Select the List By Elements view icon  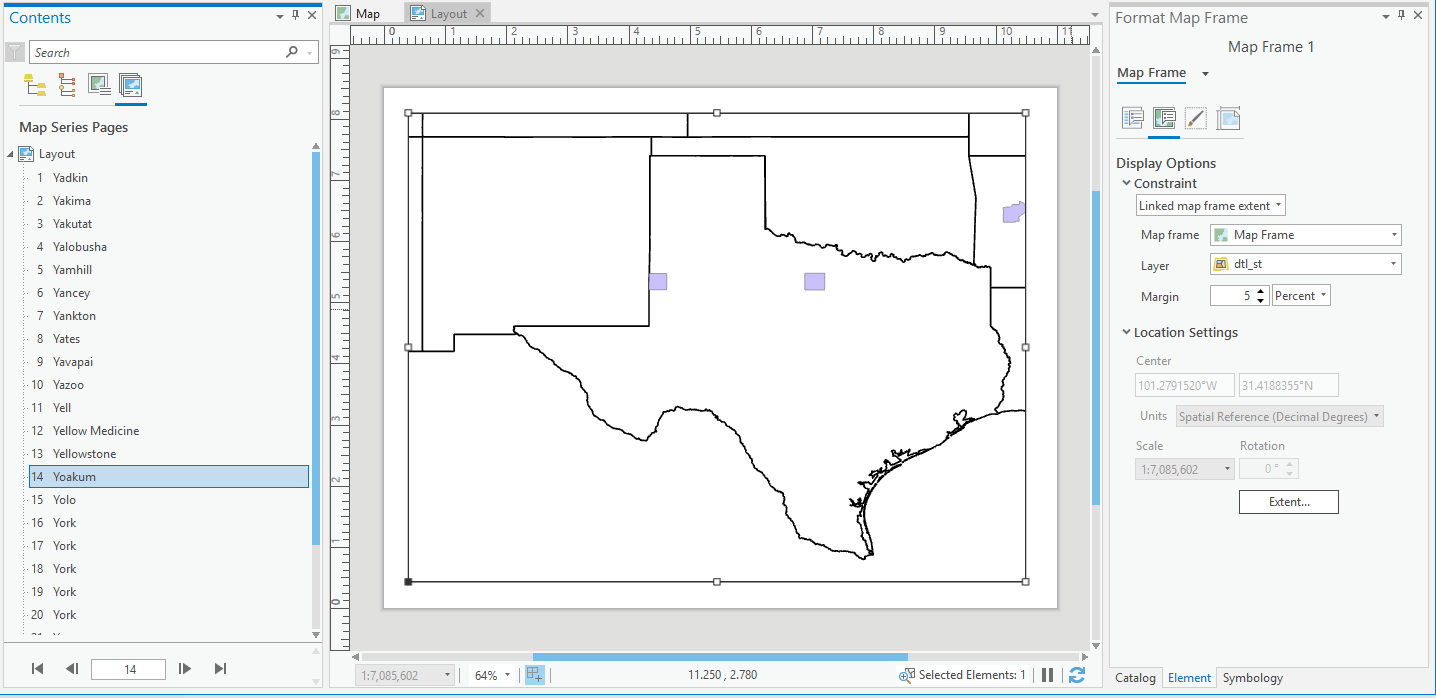tap(67, 85)
